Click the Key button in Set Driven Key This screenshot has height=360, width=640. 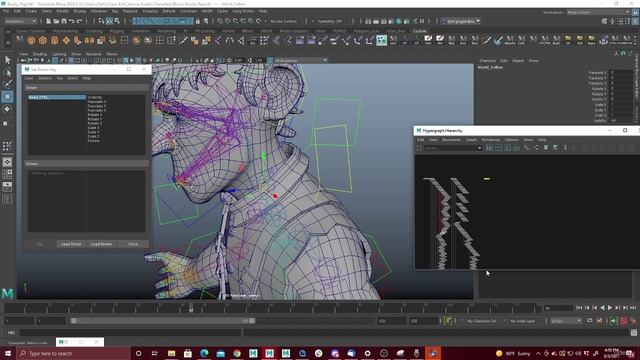pos(40,244)
